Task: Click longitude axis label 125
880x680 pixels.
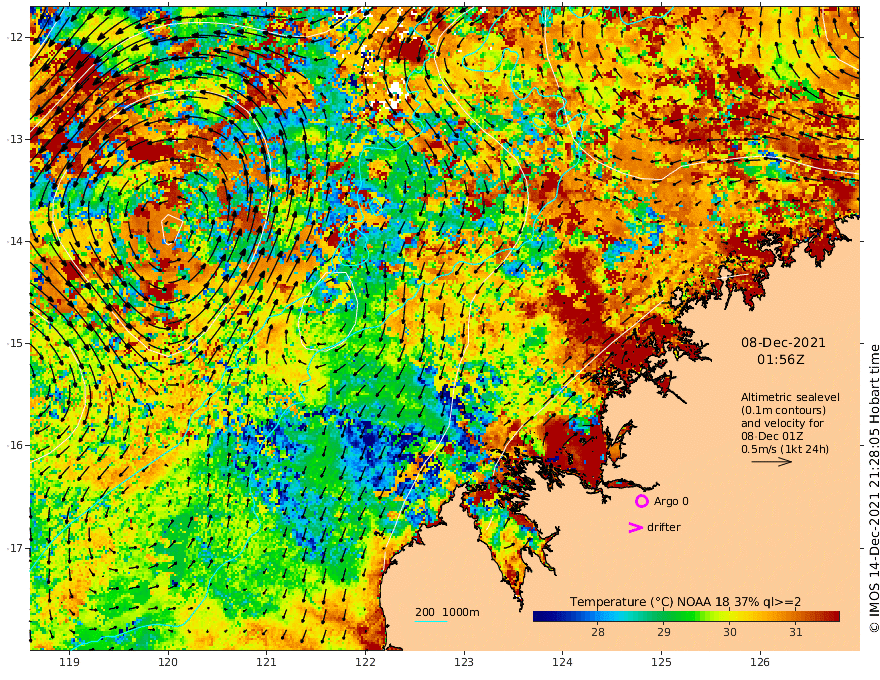Action: [x=662, y=662]
